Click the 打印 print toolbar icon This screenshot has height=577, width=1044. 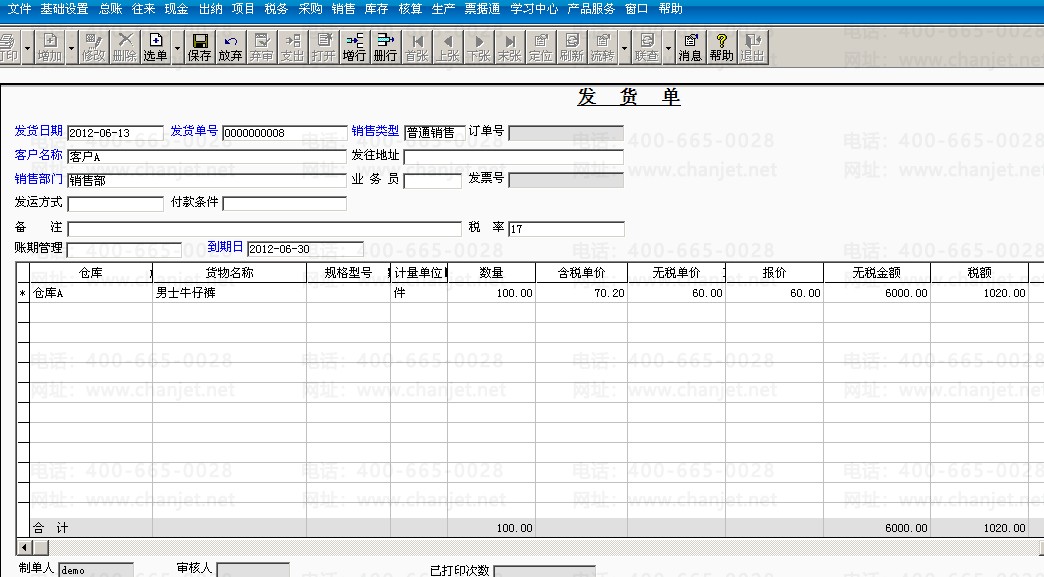[9, 47]
